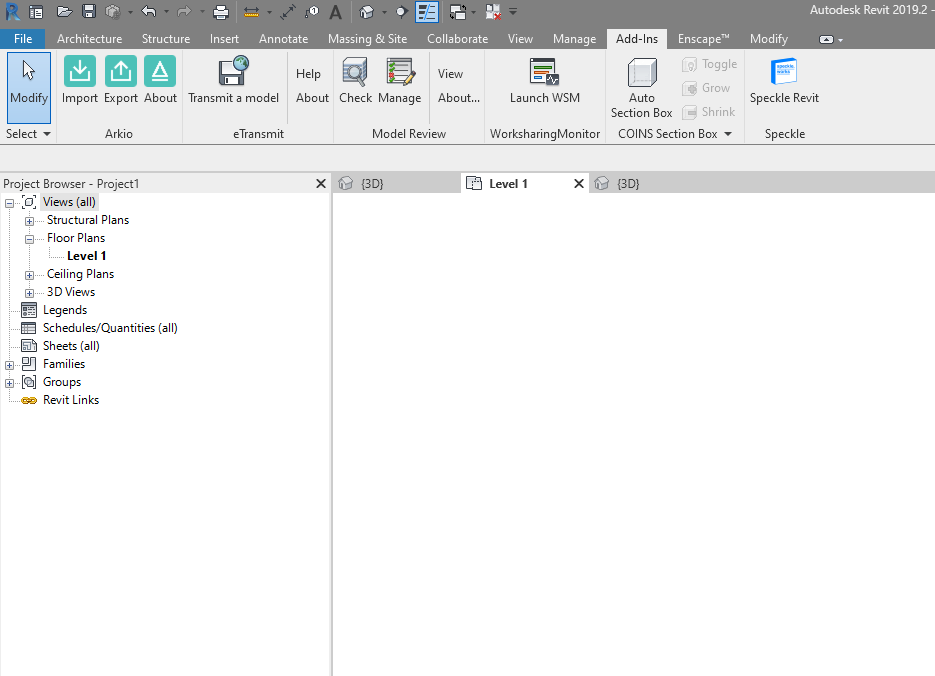
Task: Open the Collaborate ribbon tab
Action: pos(457,39)
